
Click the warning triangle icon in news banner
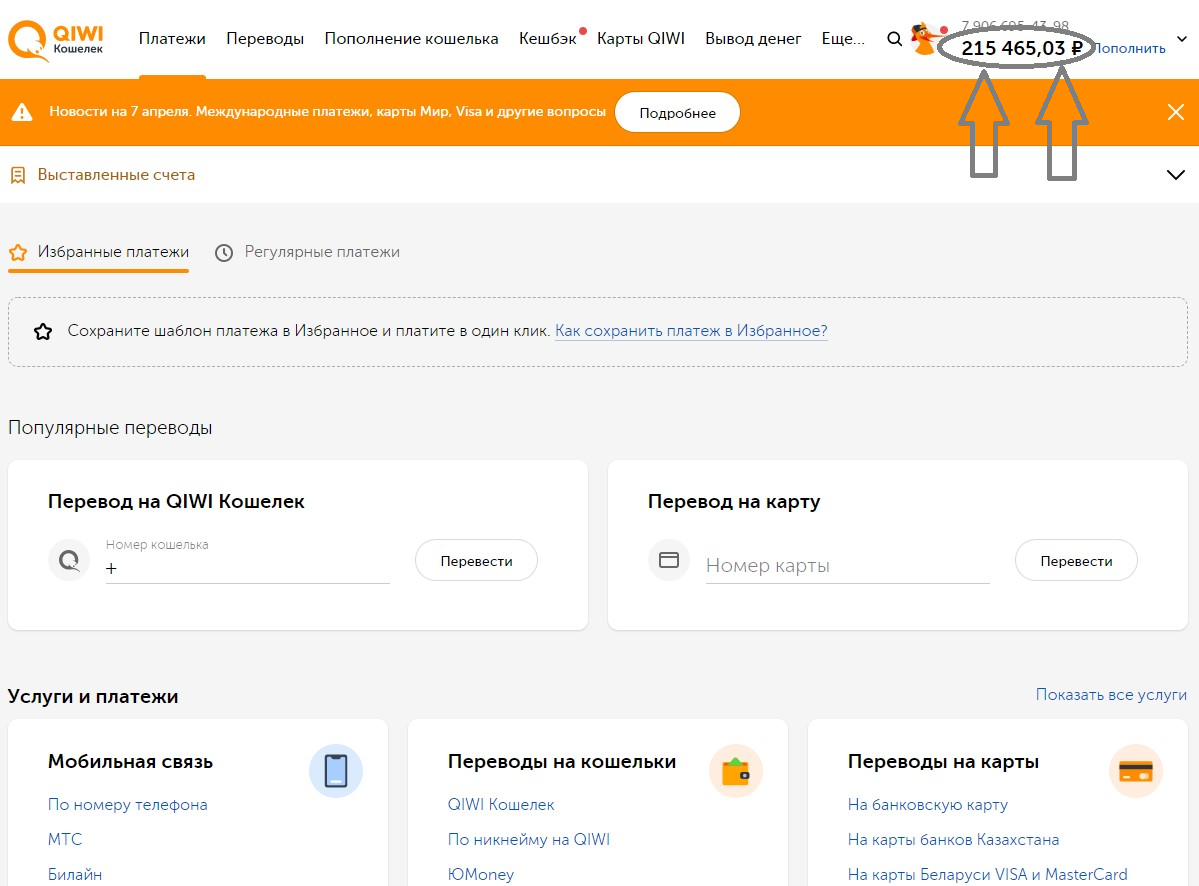coord(22,112)
